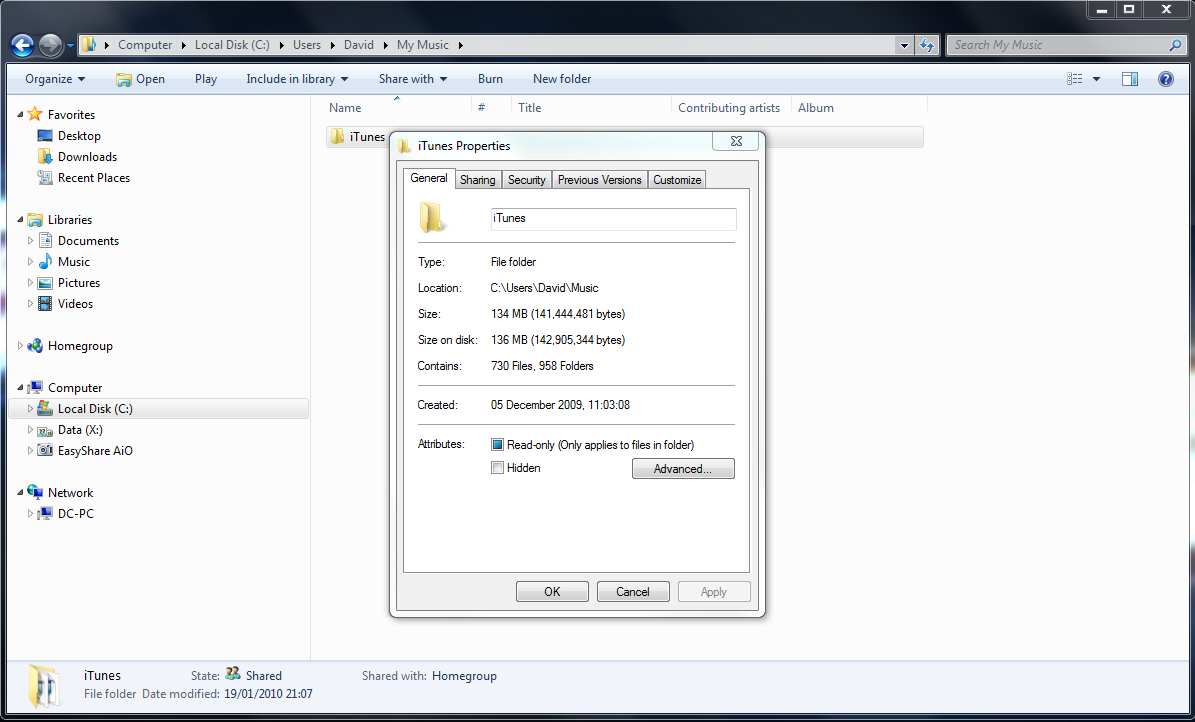Toggle the Read-only attribute checkbox
The image size is (1195, 722).
point(498,444)
